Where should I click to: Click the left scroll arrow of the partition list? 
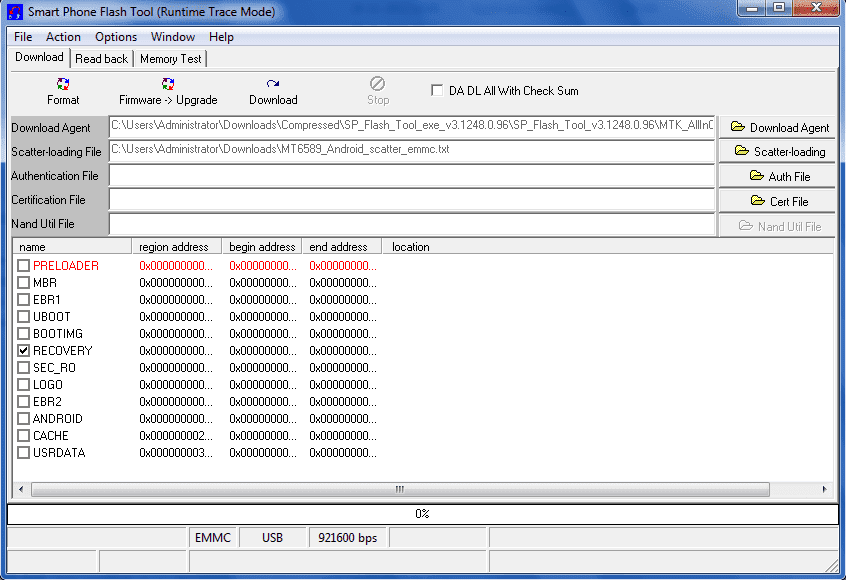(21, 489)
